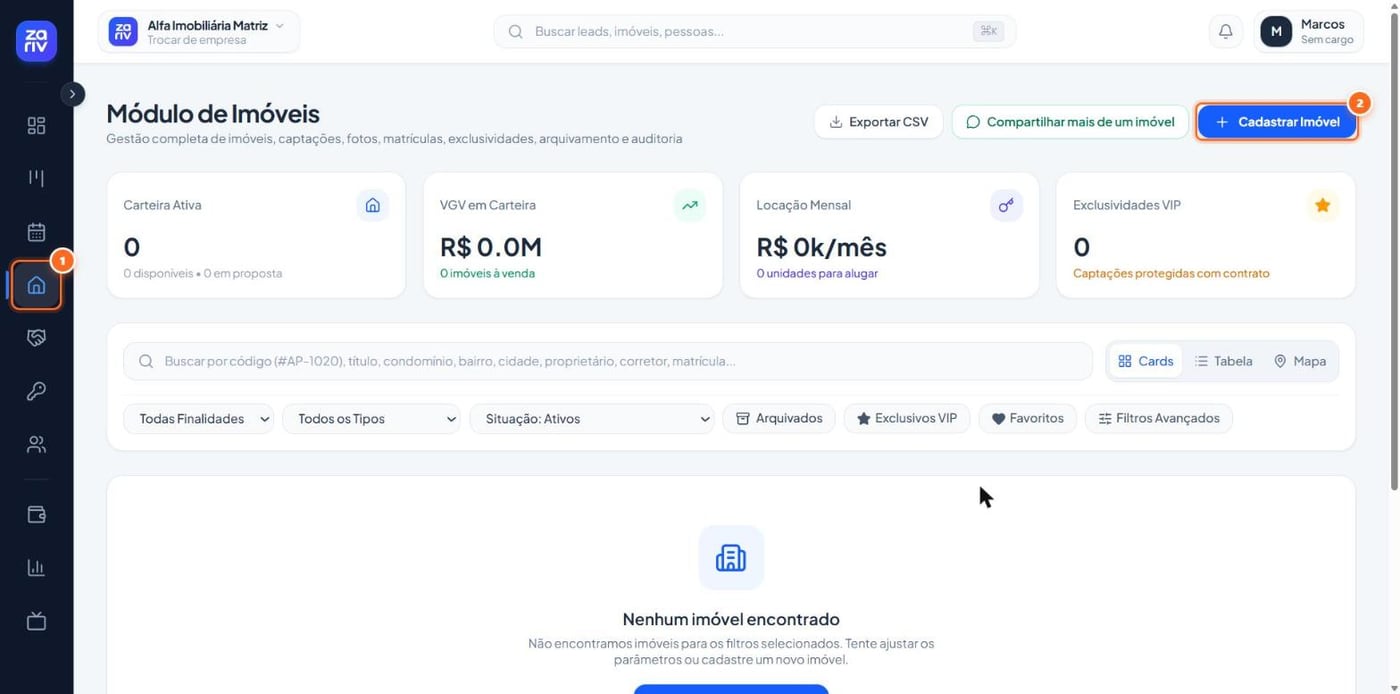This screenshot has width=1400, height=694.
Task: Click Cadastrar Imóvel button
Action: [x=1277, y=122]
